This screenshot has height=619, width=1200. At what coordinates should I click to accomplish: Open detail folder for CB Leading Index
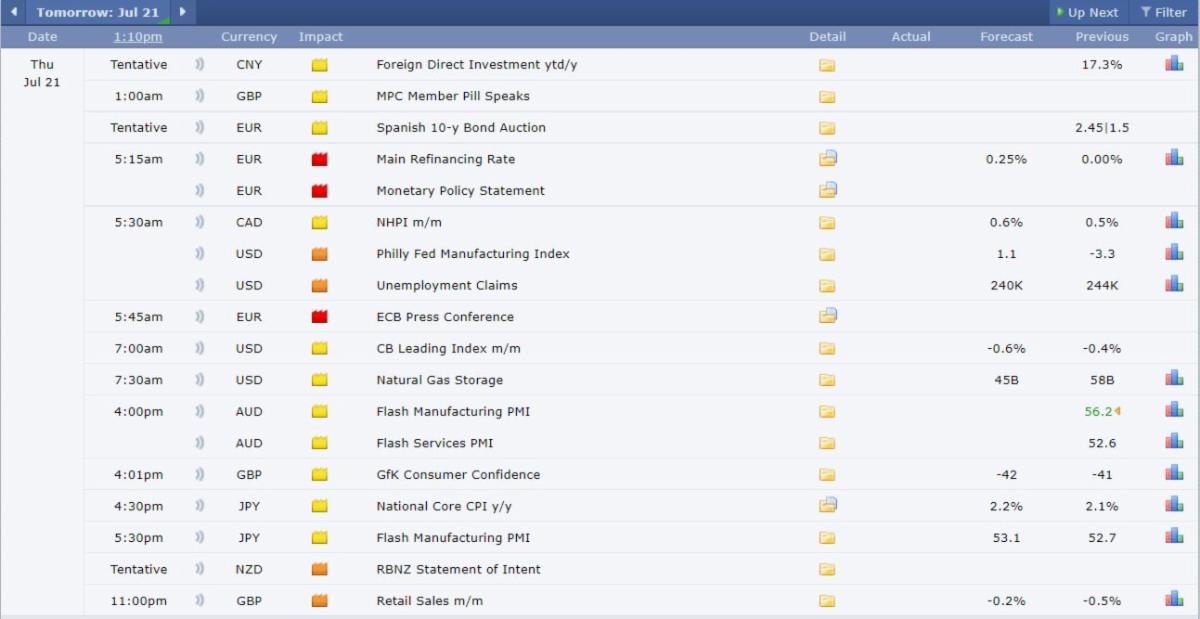coord(827,349)
